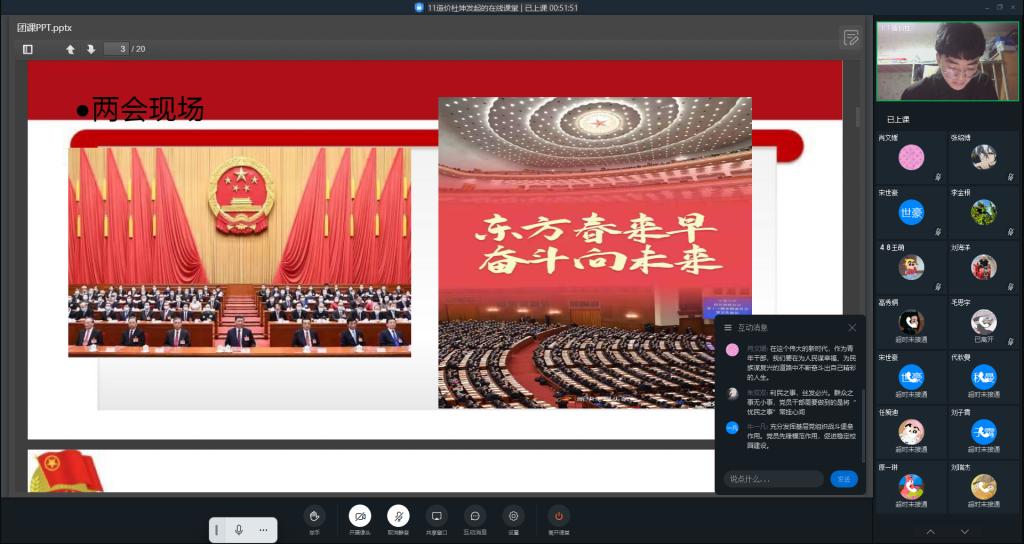Open the floating bar three-dots menu
The image size is (1024, 544).
pos(263,529)
